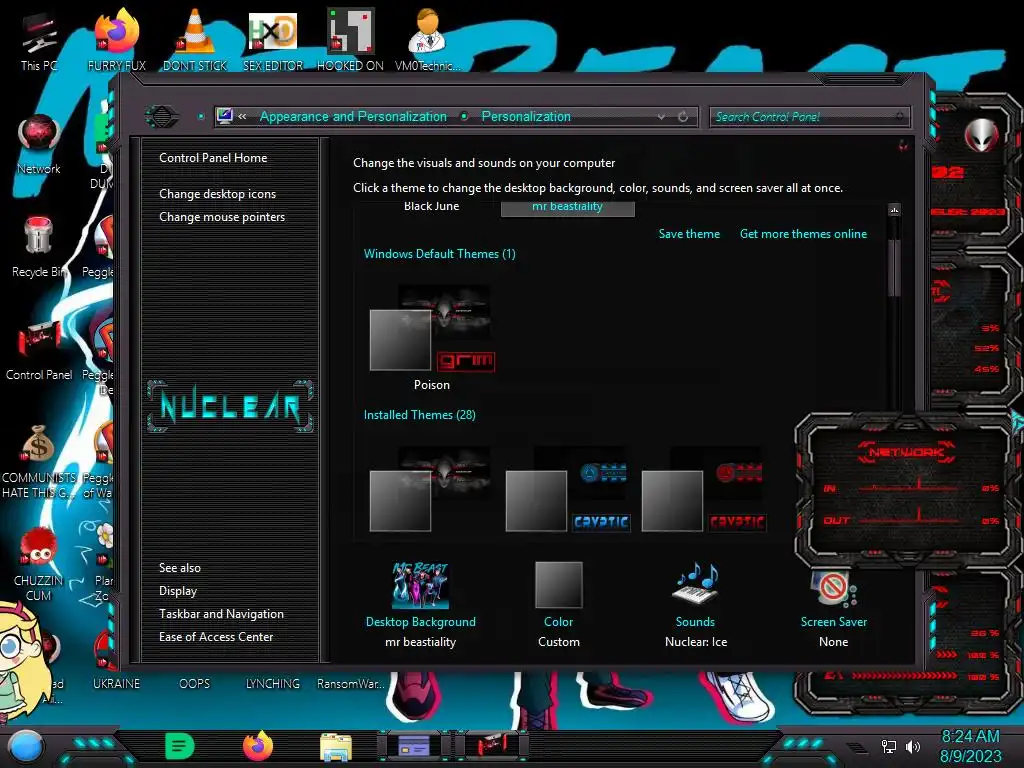
Task: Open the Network desktop icon
Action: (39, 144)
